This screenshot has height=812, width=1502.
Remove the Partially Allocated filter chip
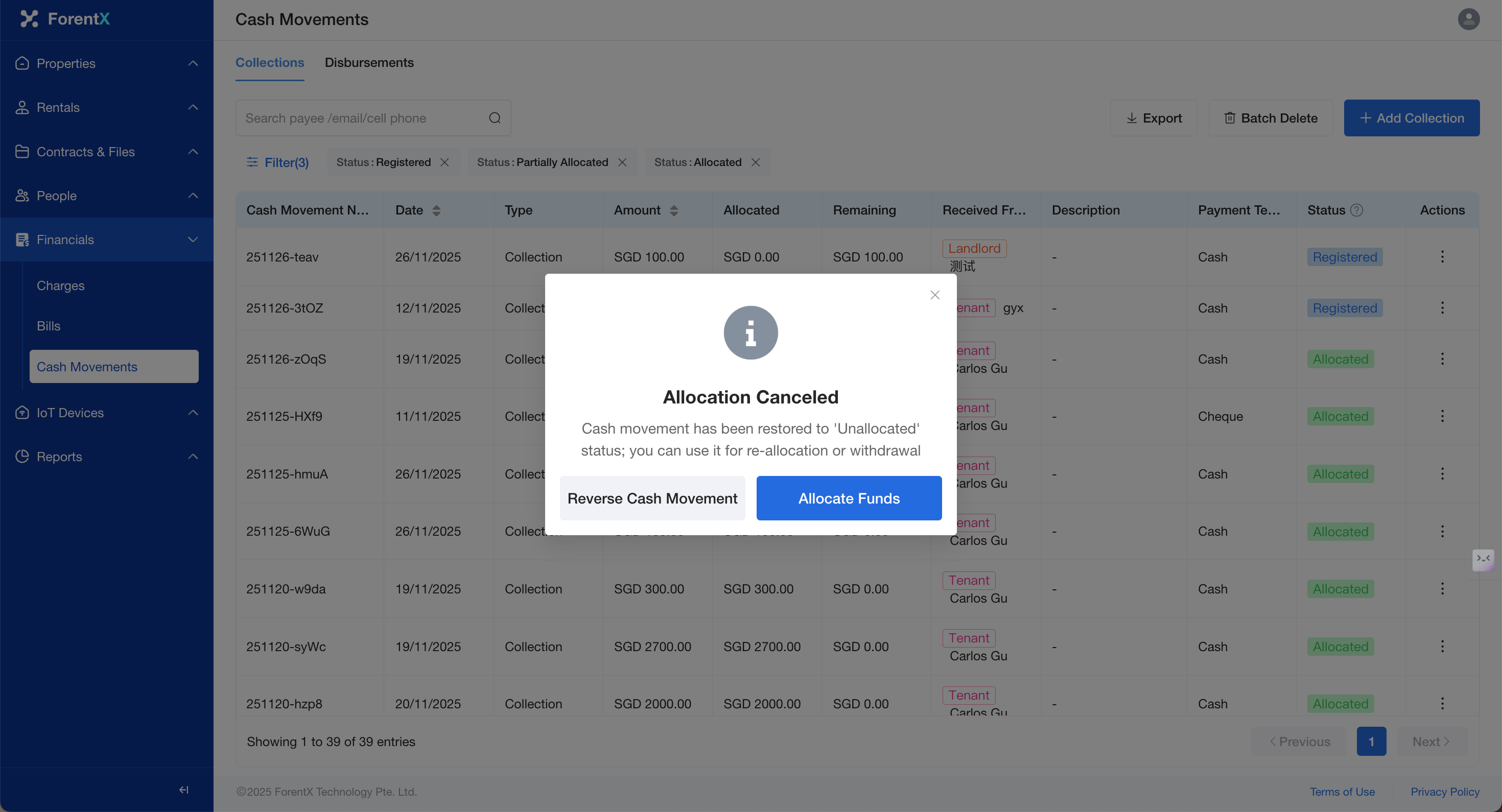[x=622, y=162]
